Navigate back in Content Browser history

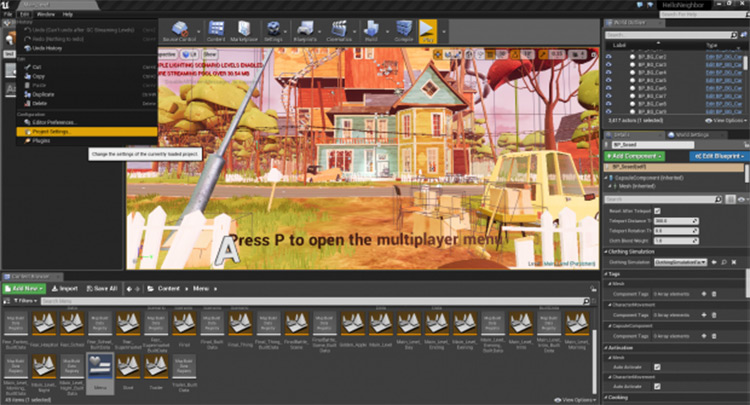click(129, 289)
